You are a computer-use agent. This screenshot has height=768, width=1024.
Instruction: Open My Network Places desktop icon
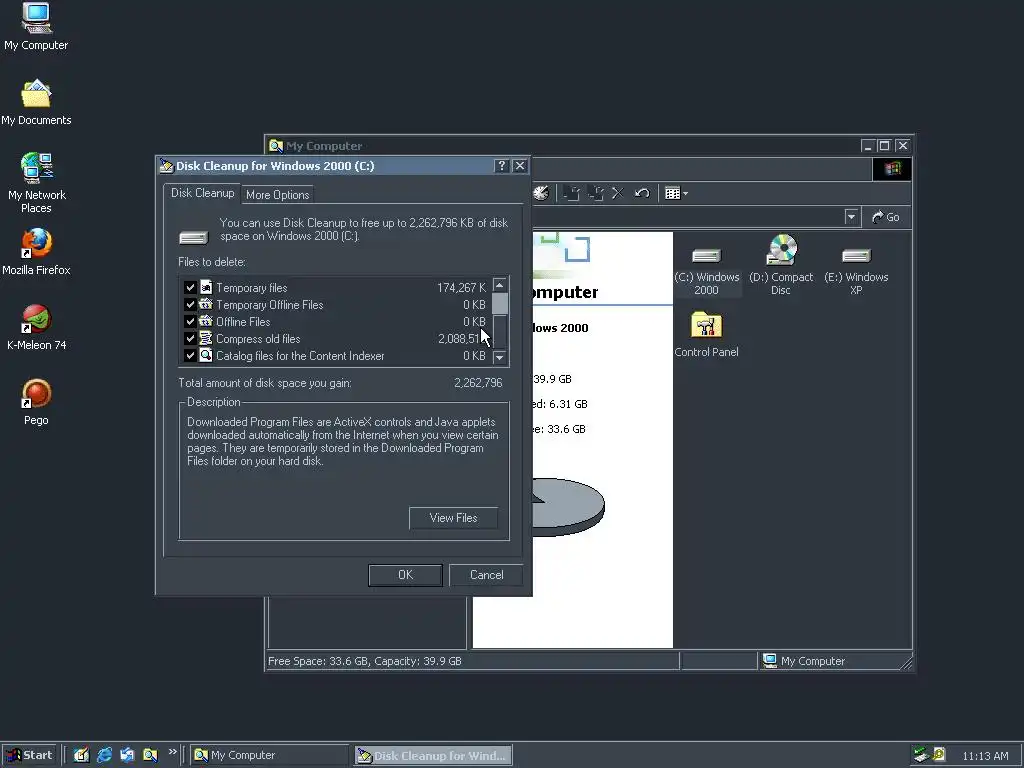pos(36,183)
